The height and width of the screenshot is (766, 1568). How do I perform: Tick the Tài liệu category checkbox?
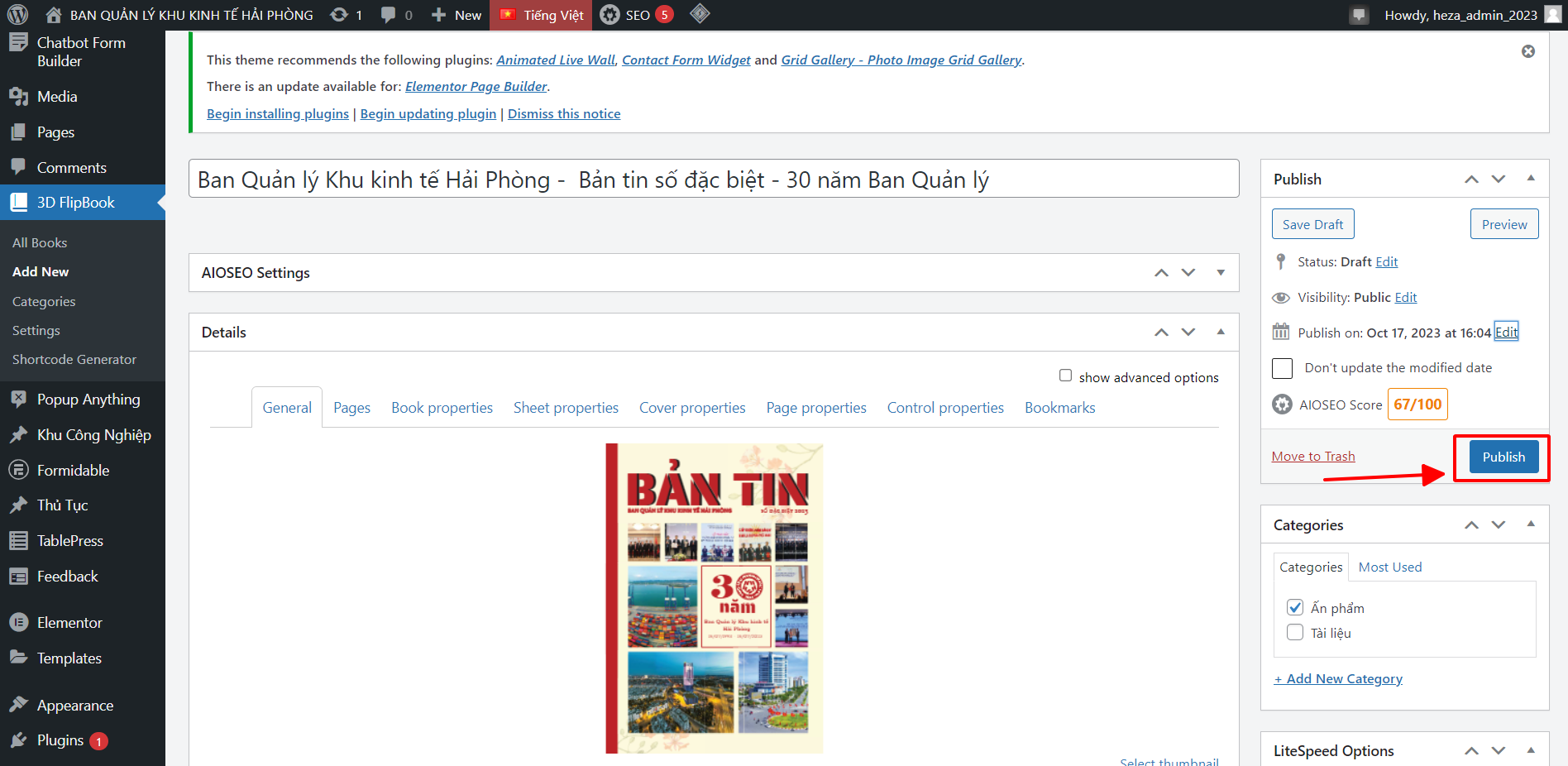[1295, 633]
